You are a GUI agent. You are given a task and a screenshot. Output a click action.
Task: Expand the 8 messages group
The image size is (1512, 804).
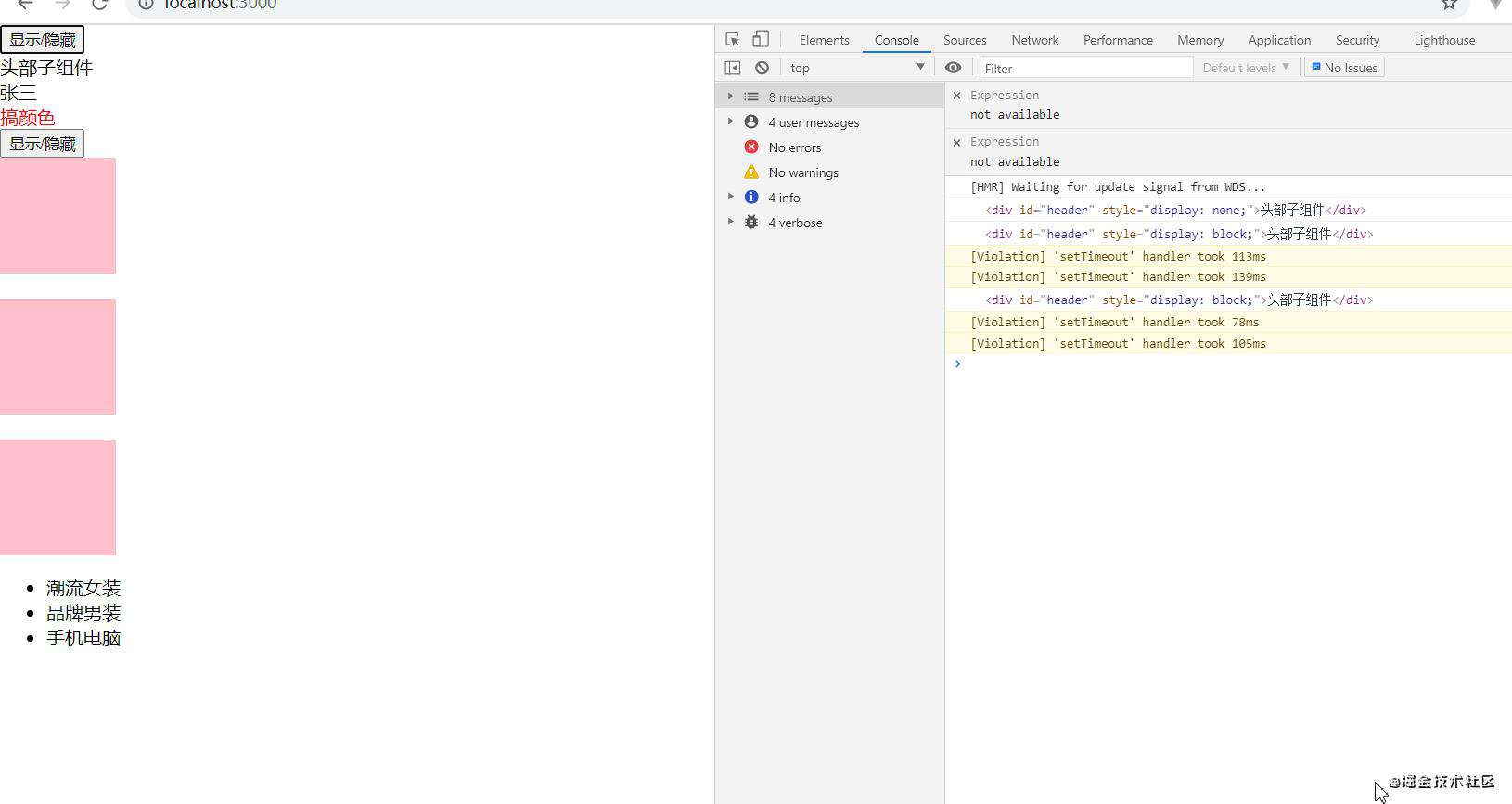tap(730, 96)
